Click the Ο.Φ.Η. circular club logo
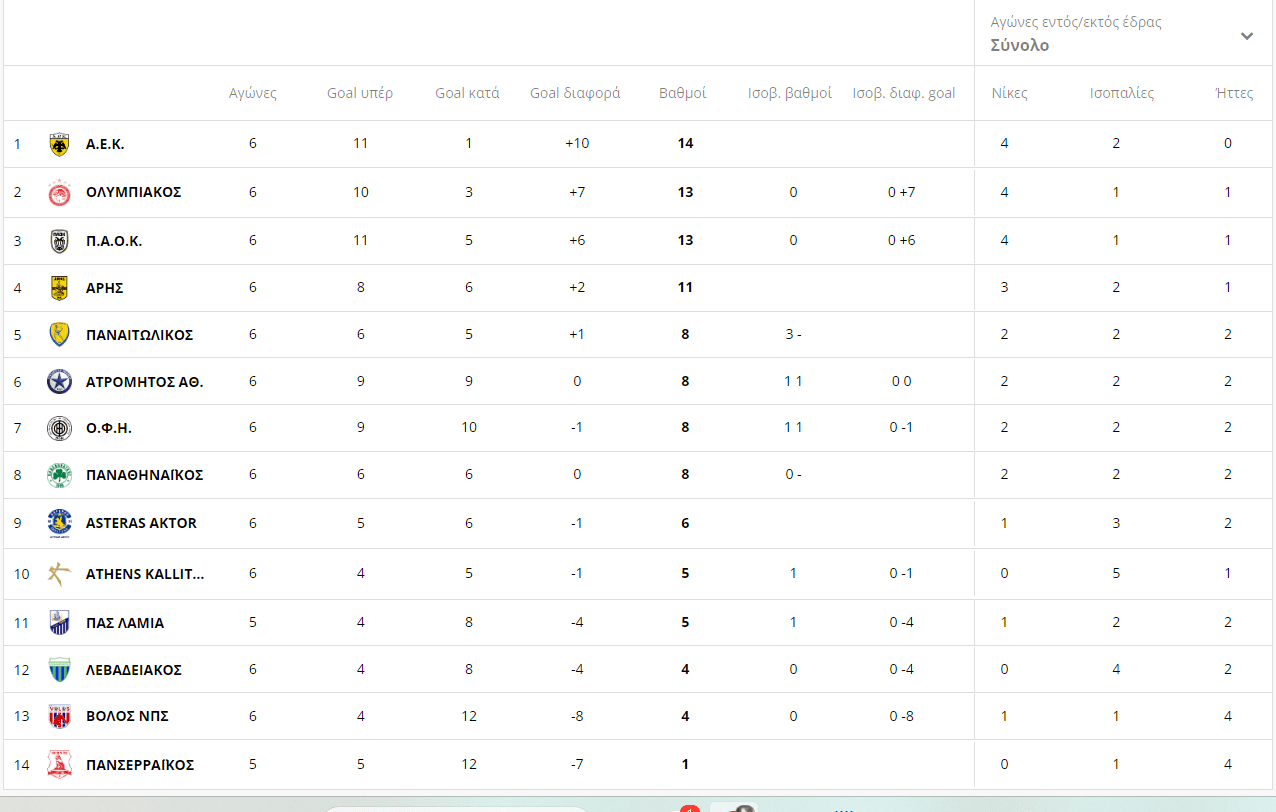This screenshot has height=812, width=1276. [x=59, y=429]
